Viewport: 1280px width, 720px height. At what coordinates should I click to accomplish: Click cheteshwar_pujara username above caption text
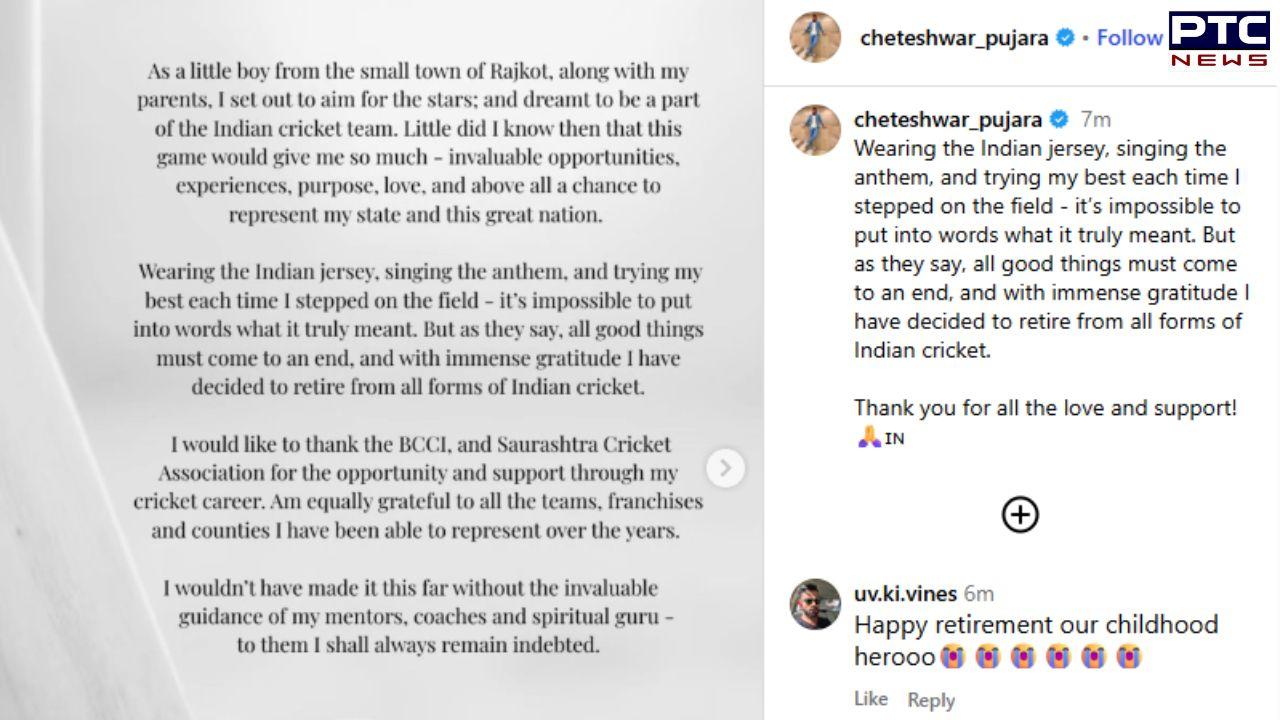947,119
